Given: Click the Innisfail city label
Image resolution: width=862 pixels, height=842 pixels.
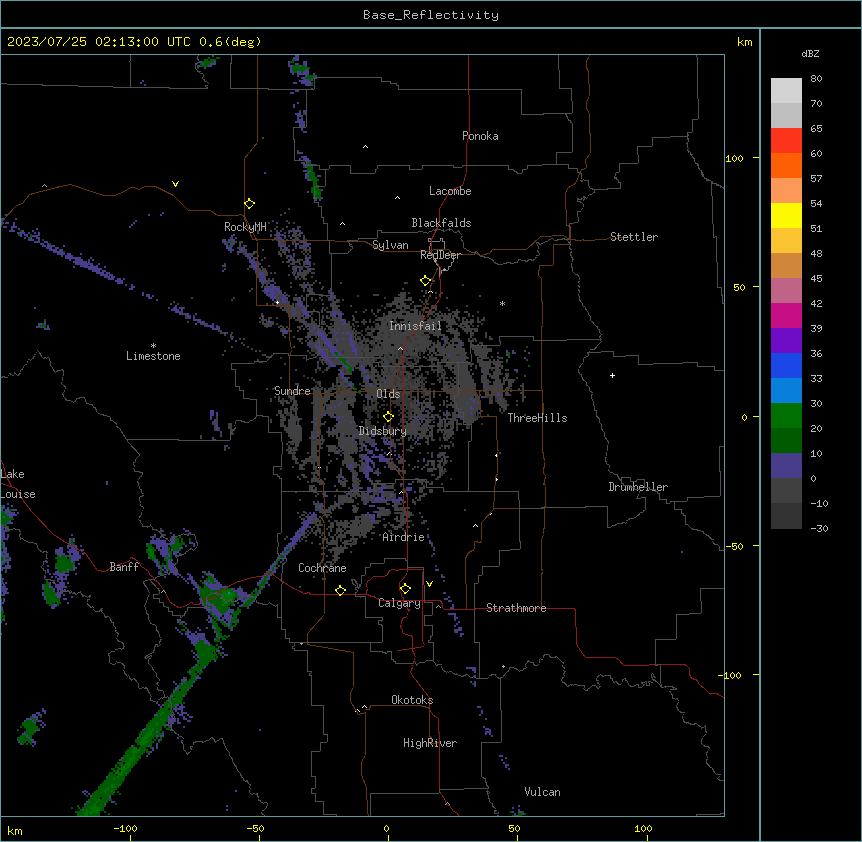Looking at the screenshot, I should point(415,326).
